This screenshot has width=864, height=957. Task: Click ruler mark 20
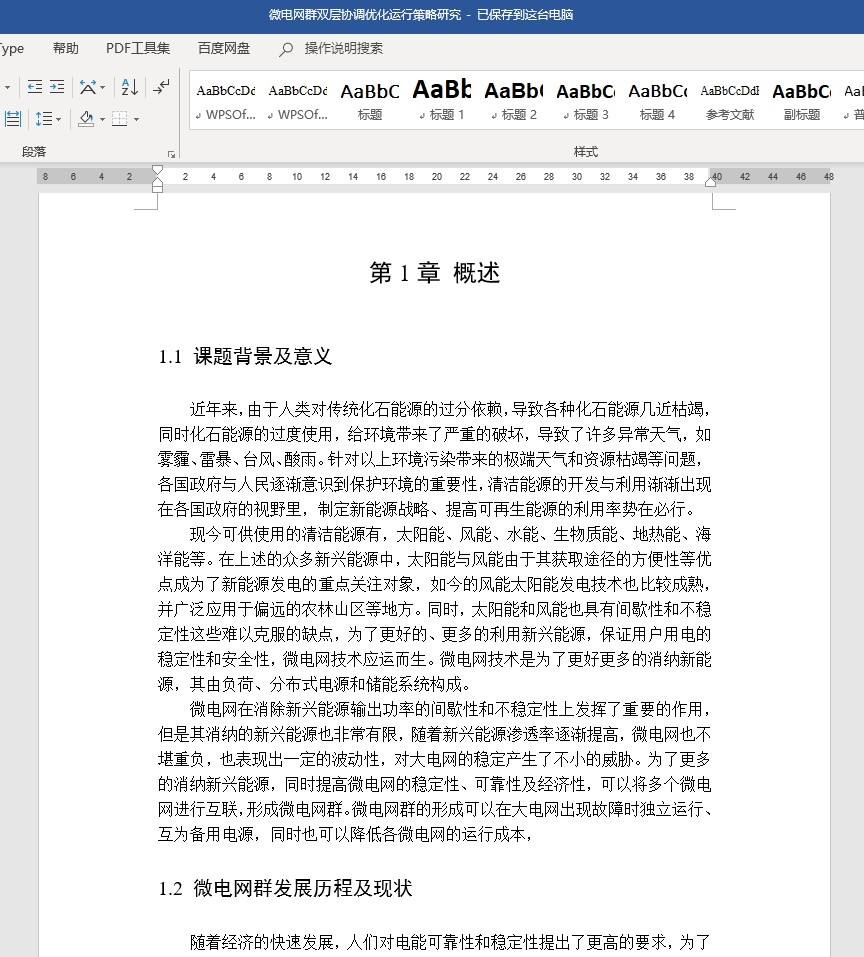tap(437, 176)
